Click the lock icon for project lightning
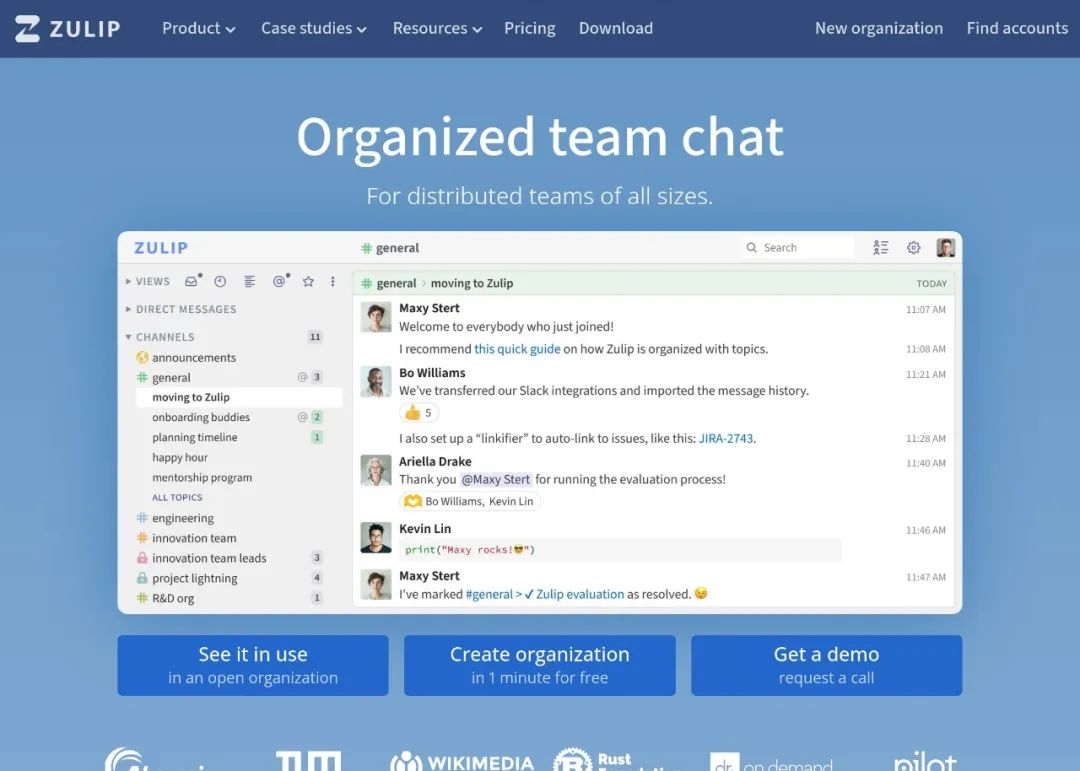Image resolution: width=1080 pixels, height=771 pixels. pyautogui.click(x=142, y=577)
